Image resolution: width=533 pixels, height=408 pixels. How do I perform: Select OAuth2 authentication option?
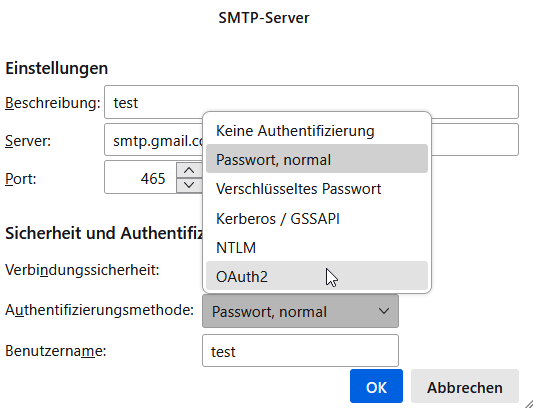pyautogui.click(x=317, y=276)
